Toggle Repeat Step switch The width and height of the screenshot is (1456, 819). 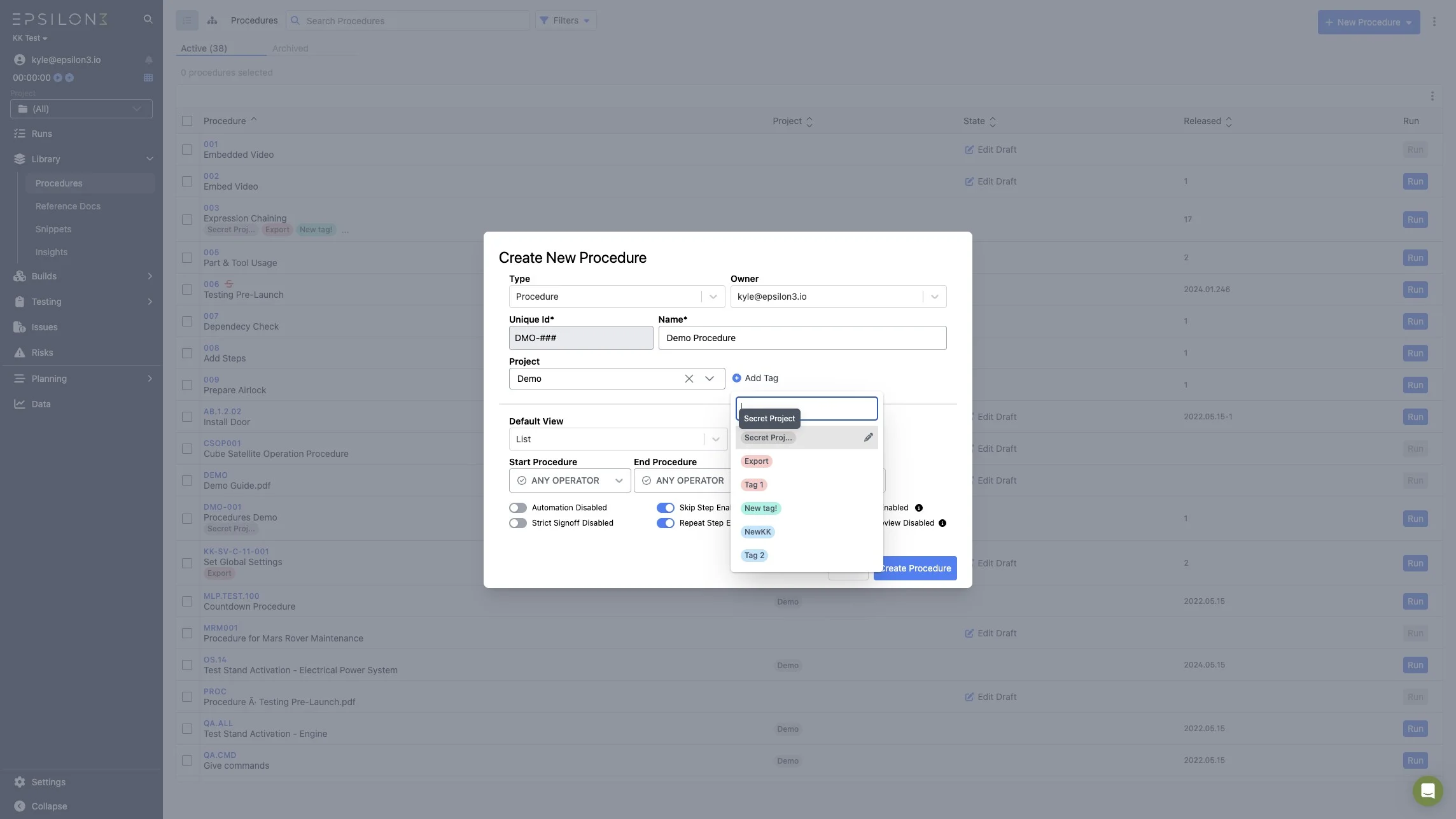pos(666,523)
